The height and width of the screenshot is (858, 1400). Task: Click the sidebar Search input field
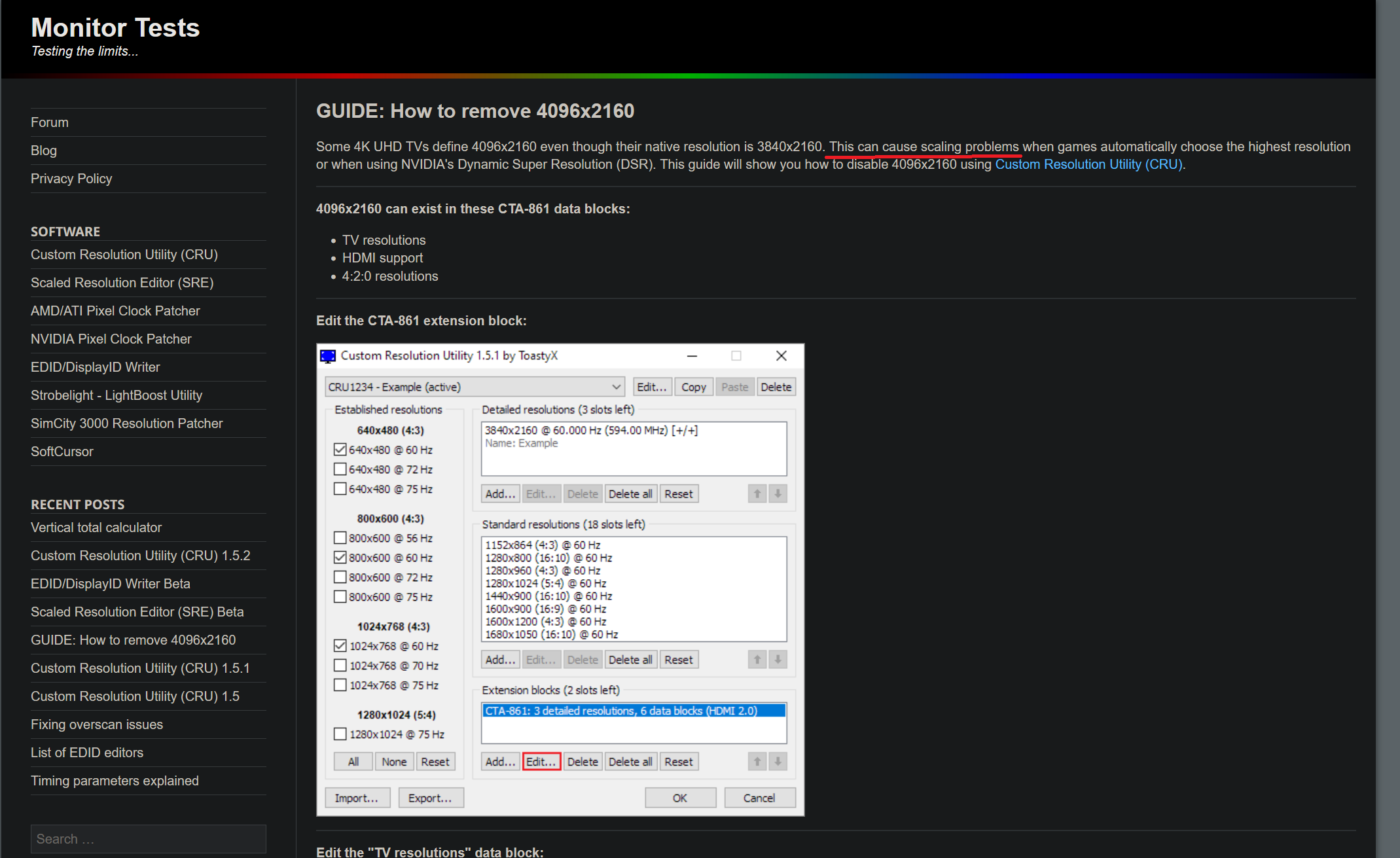tap(149, 839)
